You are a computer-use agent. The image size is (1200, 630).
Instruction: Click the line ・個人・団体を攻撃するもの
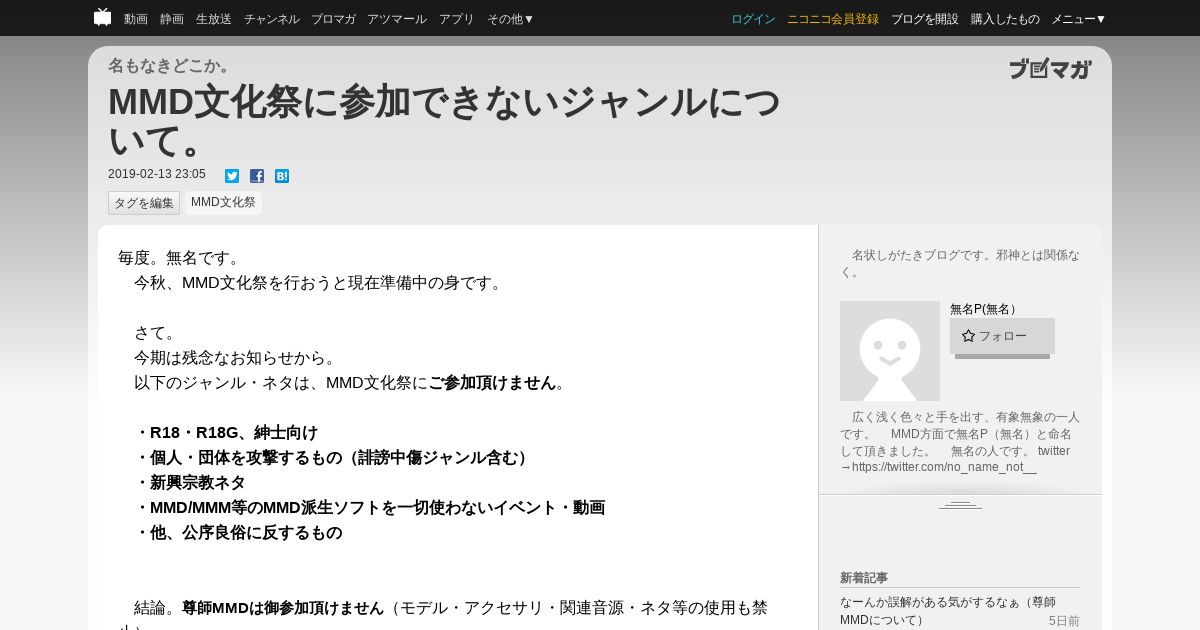(333, 458)
